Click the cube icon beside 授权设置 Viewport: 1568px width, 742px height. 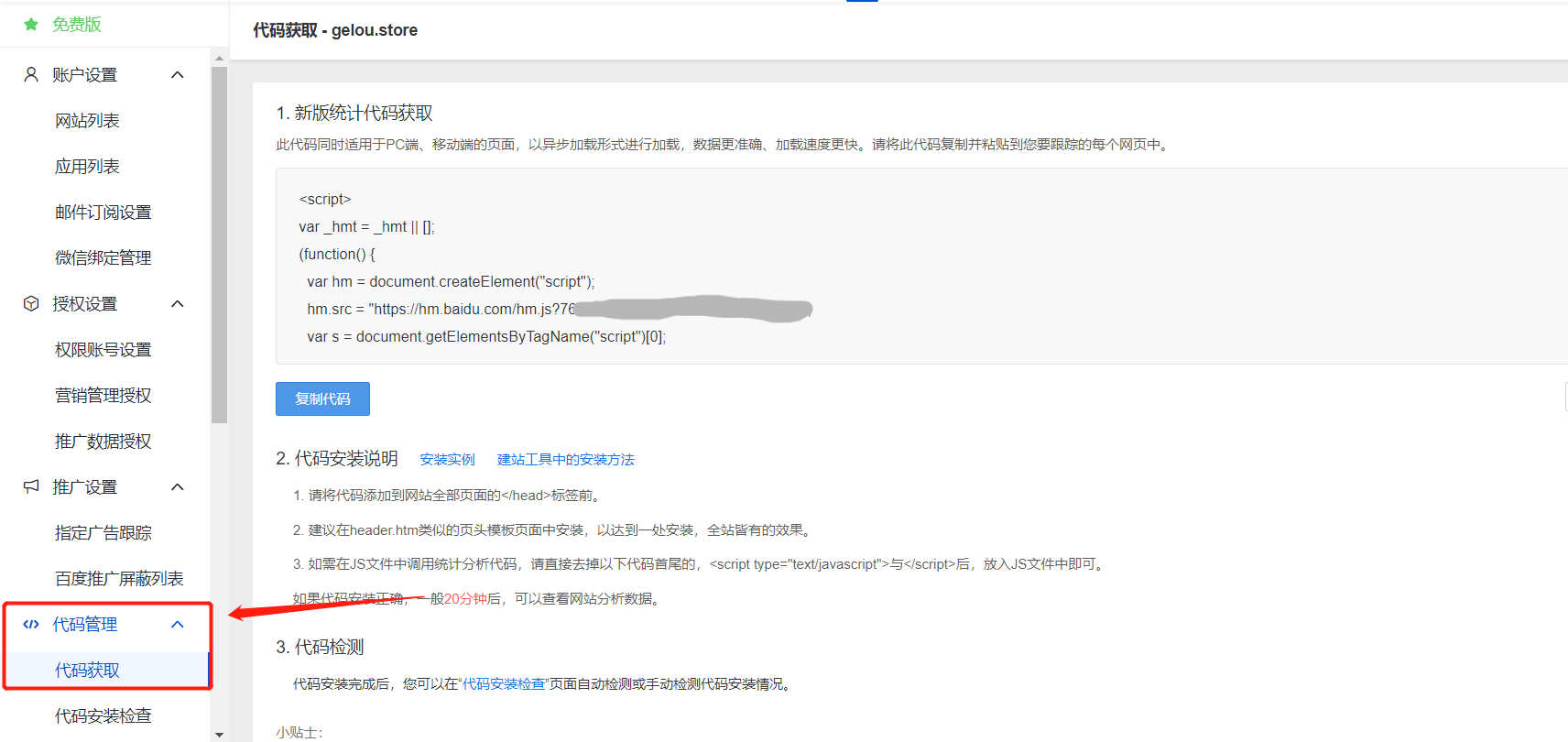(x=31, y=303)
